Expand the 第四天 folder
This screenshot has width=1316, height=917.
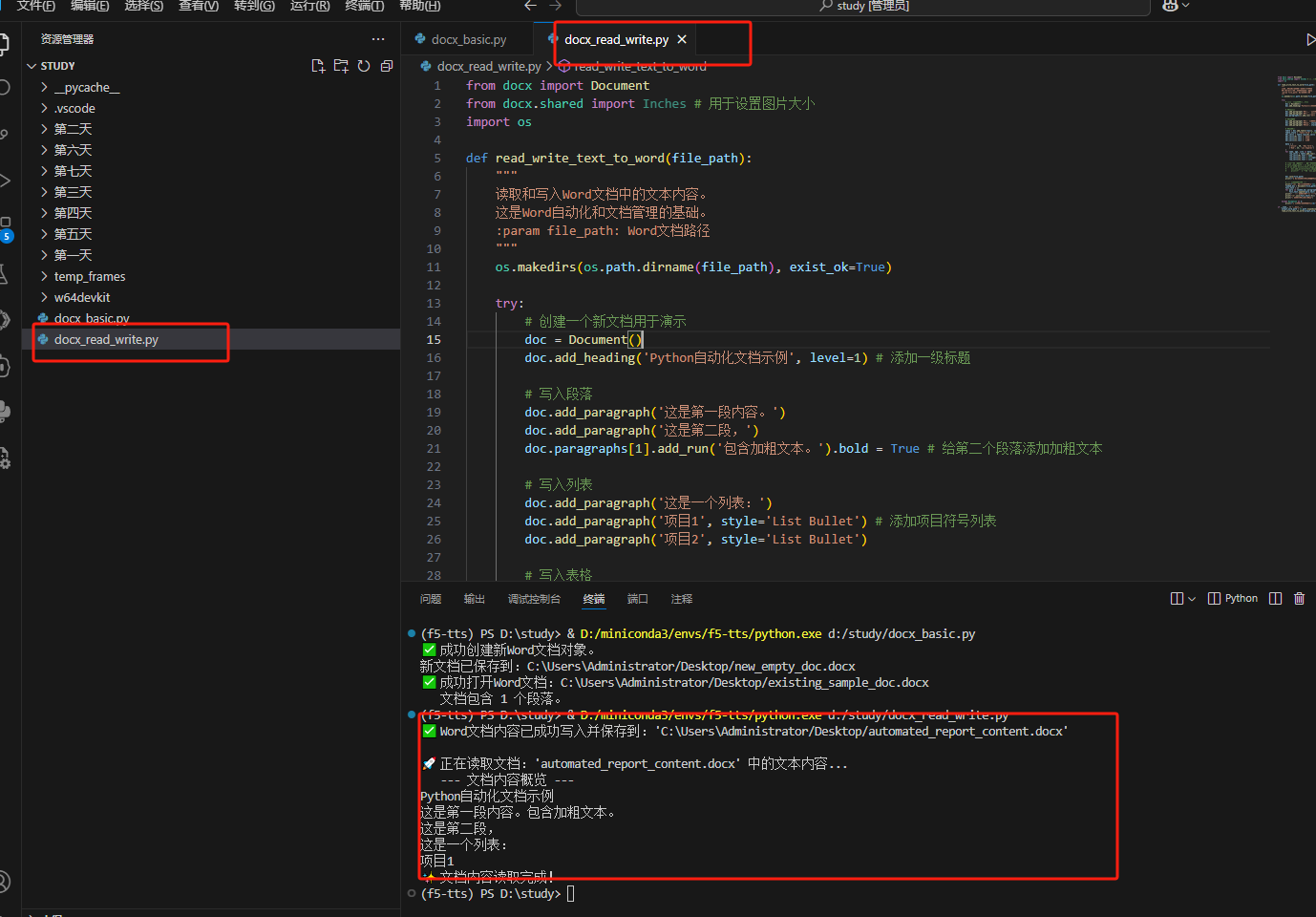coord(211,213)
